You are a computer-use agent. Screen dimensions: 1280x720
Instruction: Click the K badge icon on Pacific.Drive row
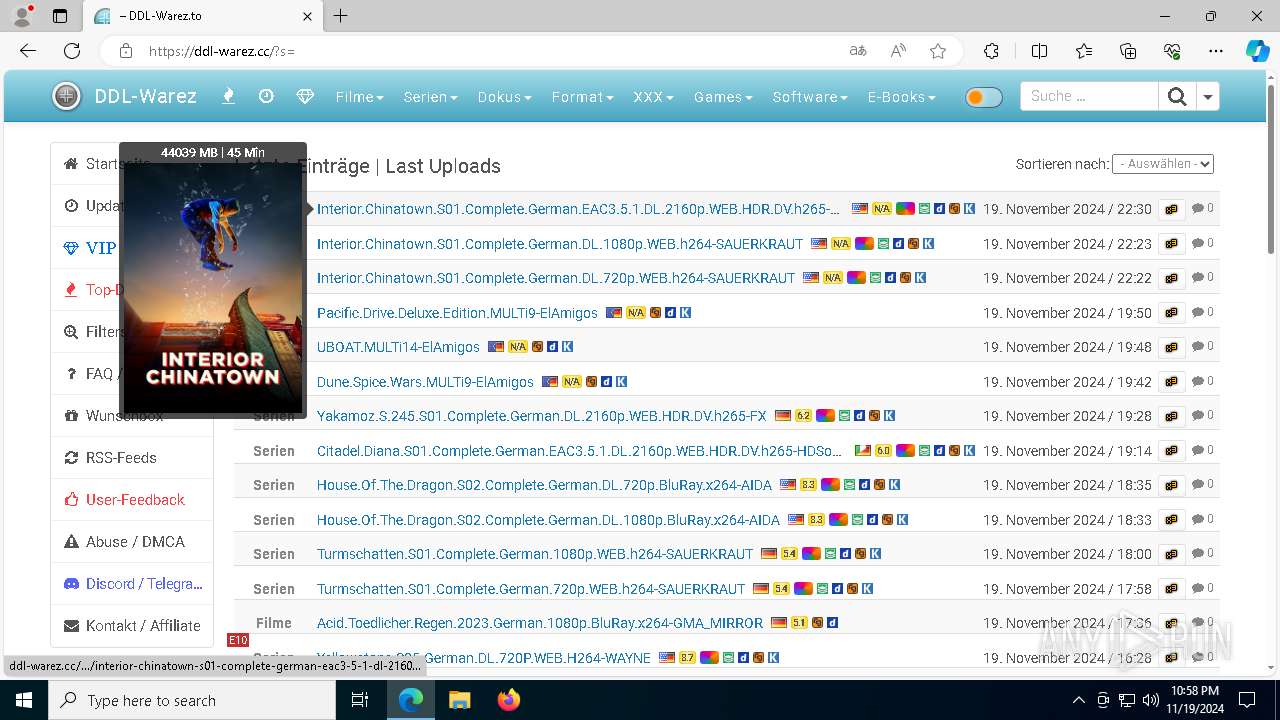tap(685, 313)
